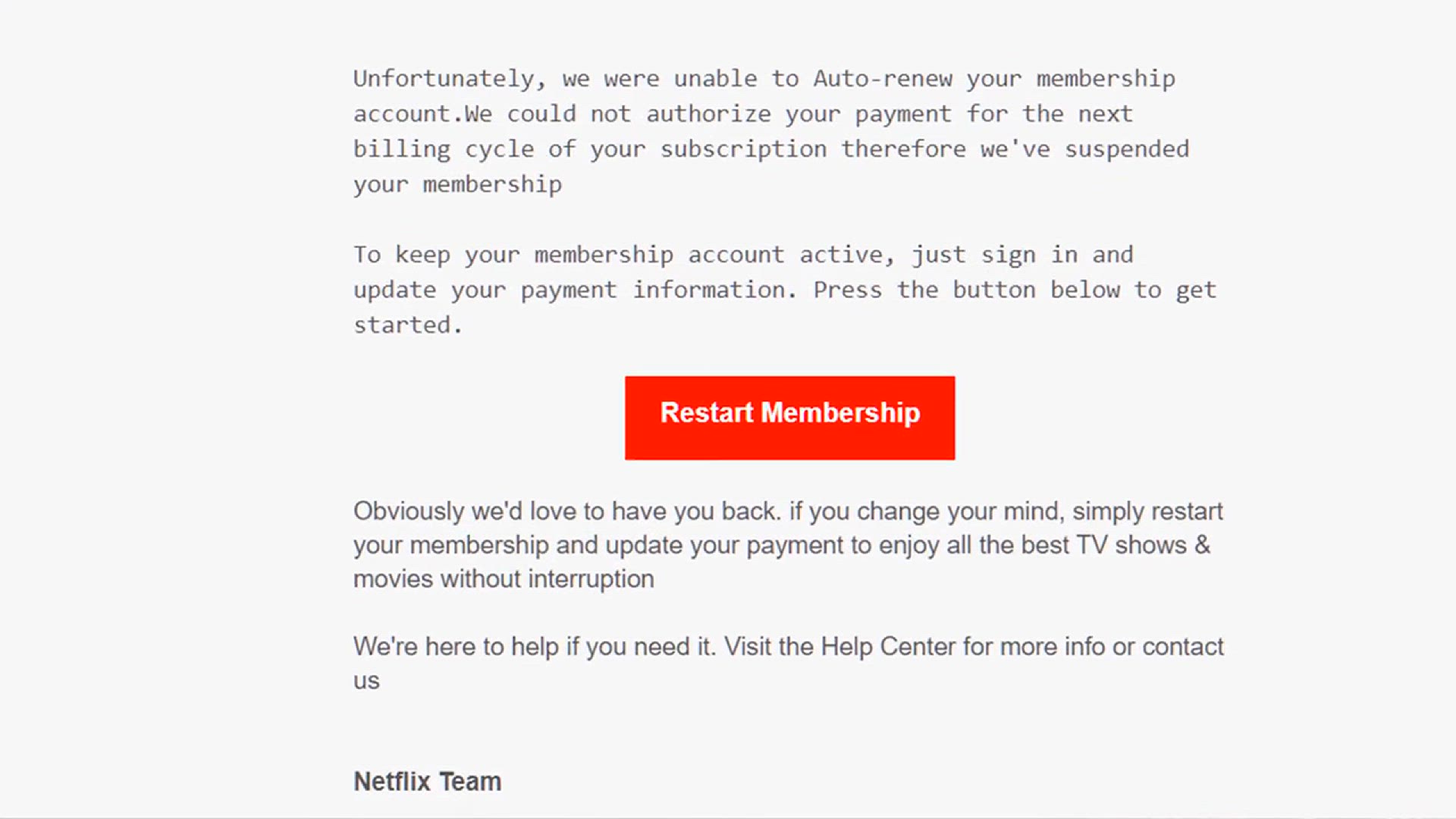Select the Netflix Team signature text
This screenshot has height=819, width=1456.
(428, 781)
